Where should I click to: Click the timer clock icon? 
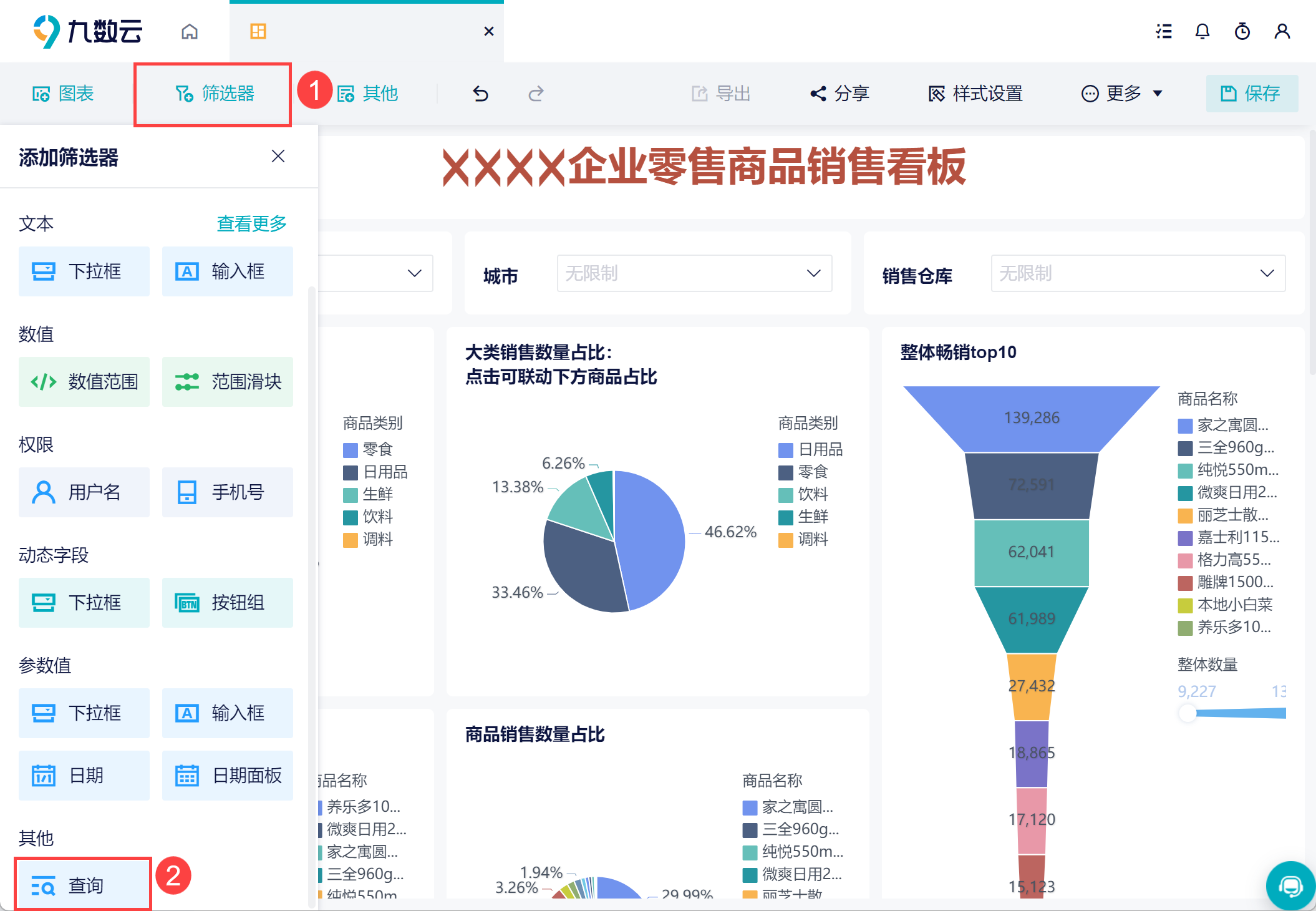click(1242, 31)
